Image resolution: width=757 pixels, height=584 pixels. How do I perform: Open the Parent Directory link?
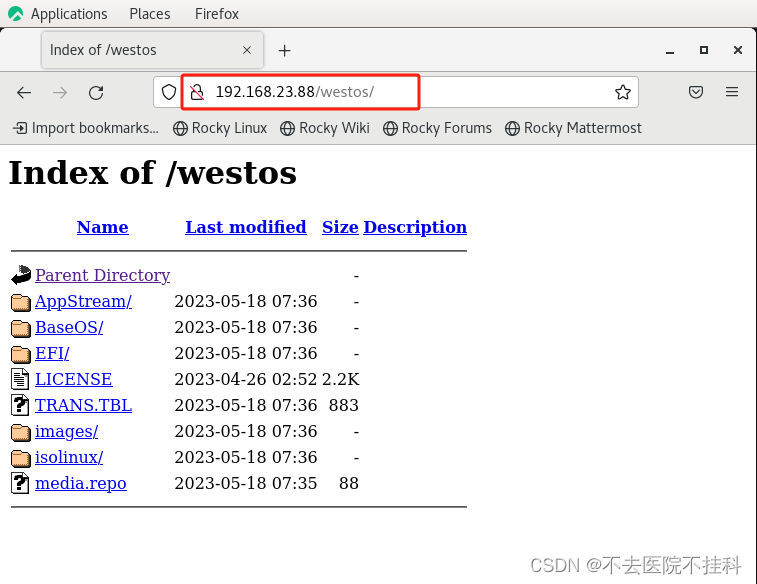102,275
